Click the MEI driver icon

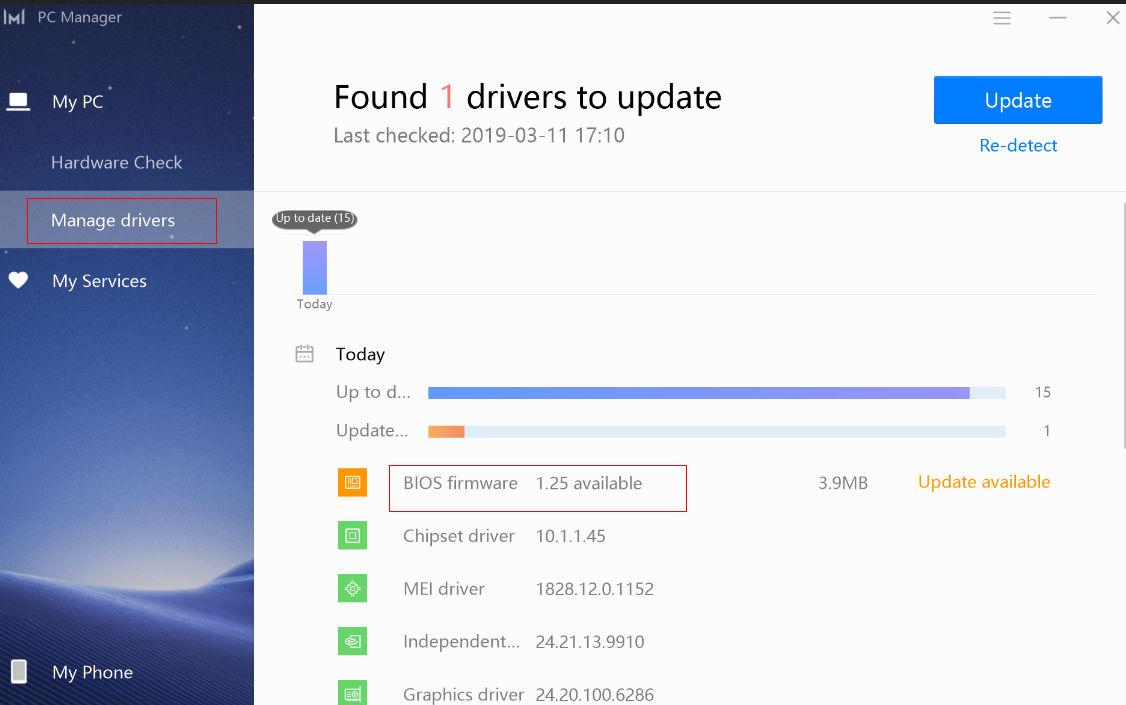(x=352, y=589)
